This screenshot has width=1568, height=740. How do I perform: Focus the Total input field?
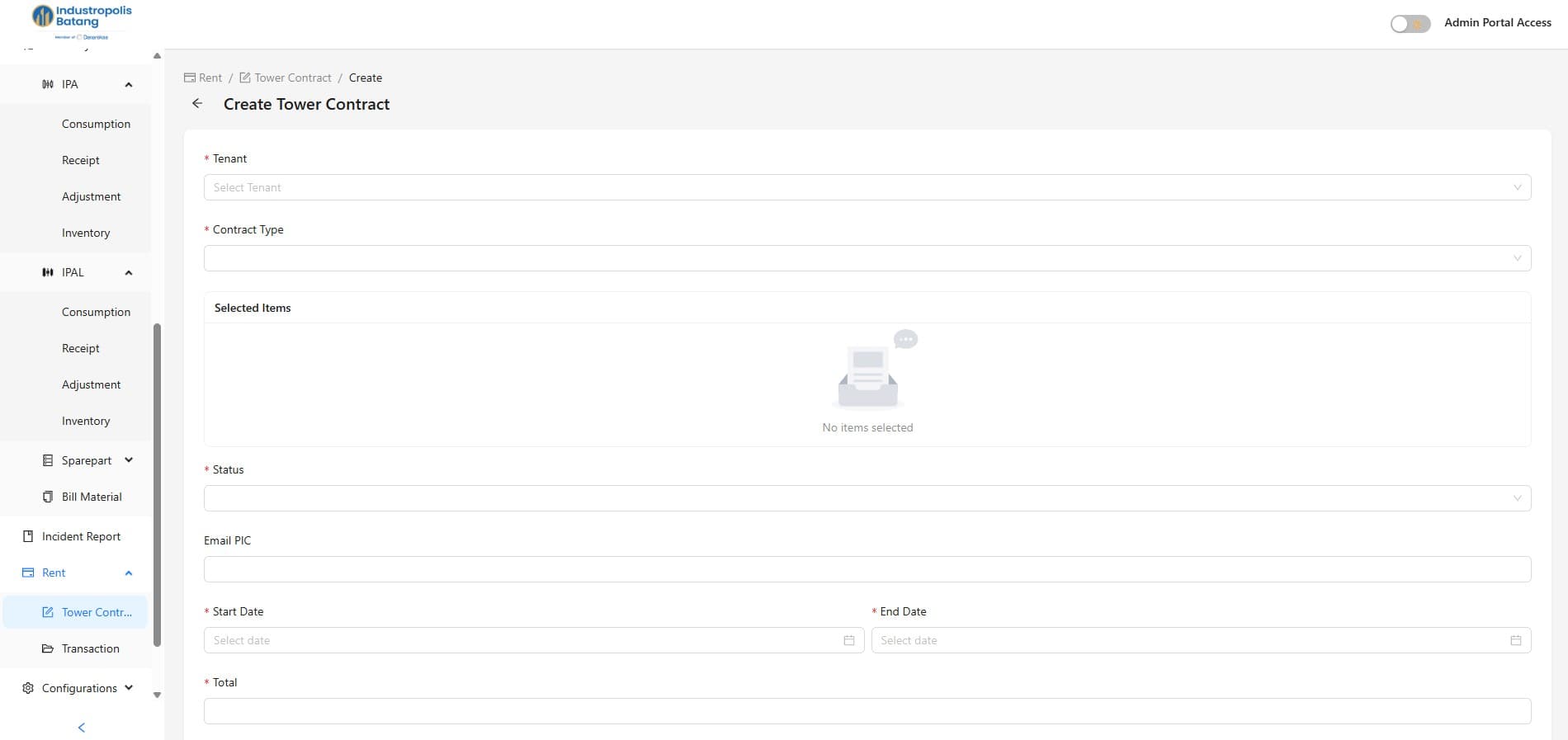[867, 711]
